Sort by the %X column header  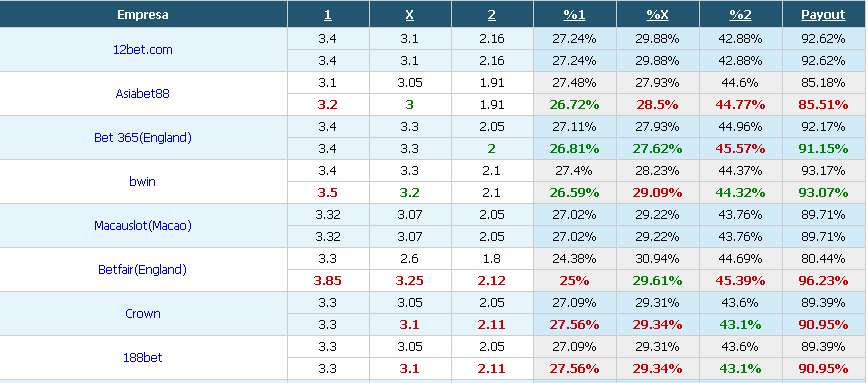(658, 15)
